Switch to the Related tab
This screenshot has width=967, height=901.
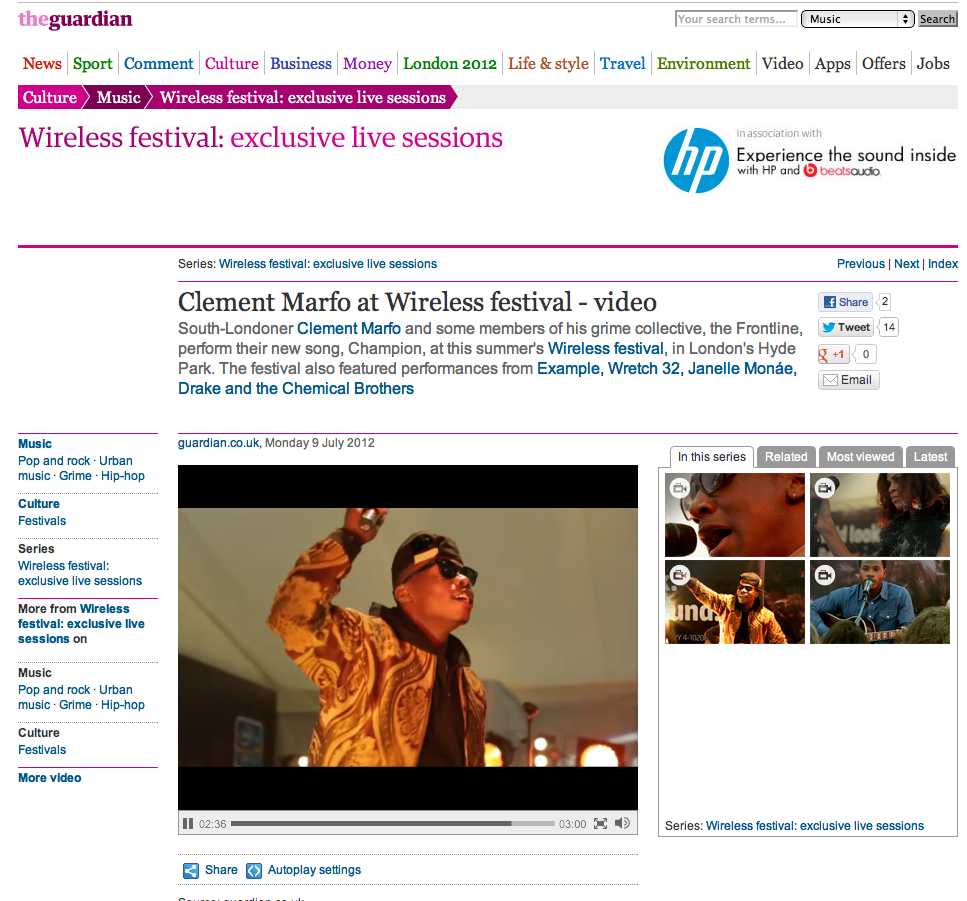786,457
